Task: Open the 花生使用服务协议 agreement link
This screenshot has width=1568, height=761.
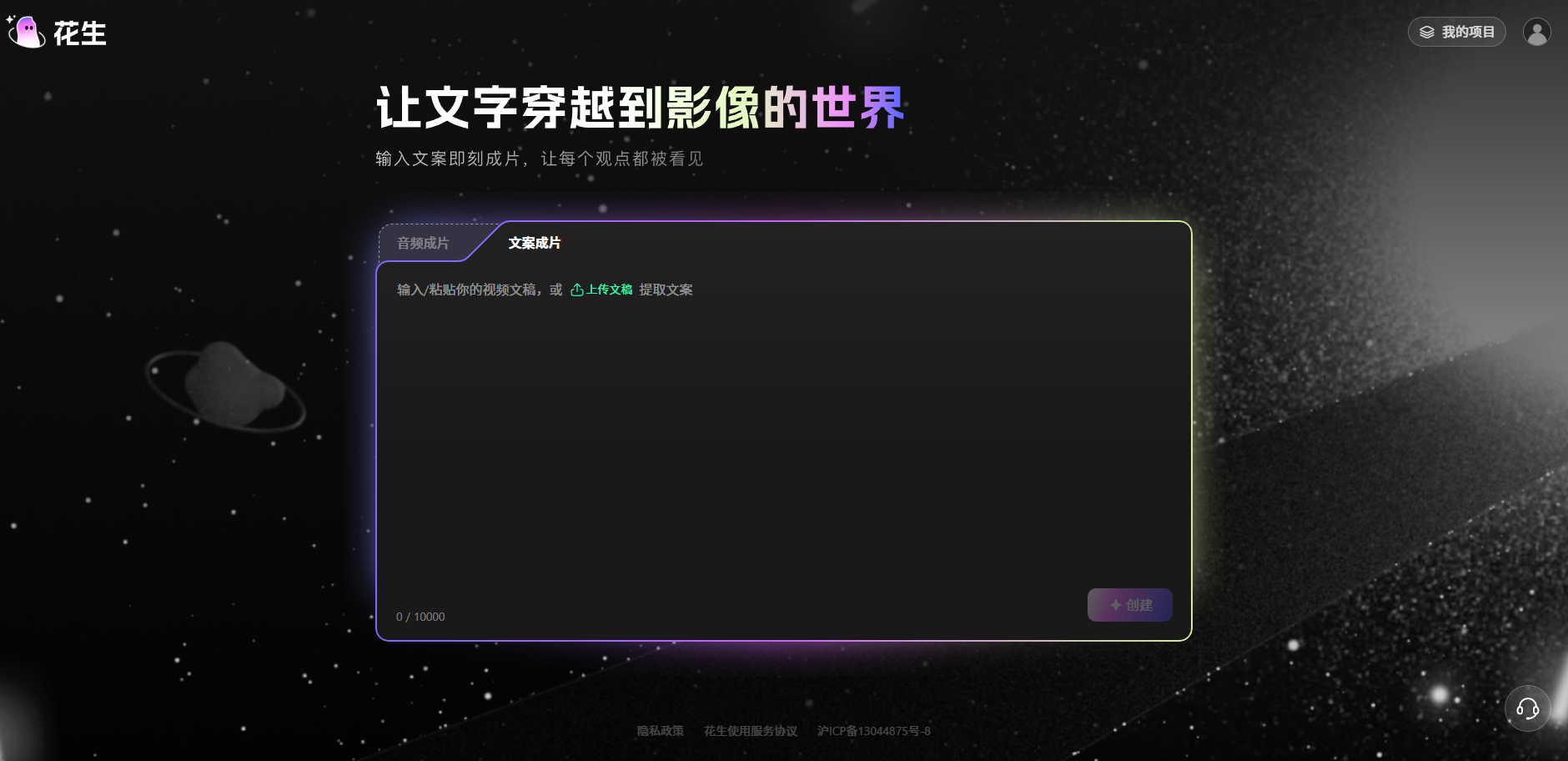Action: coord(749,731)
